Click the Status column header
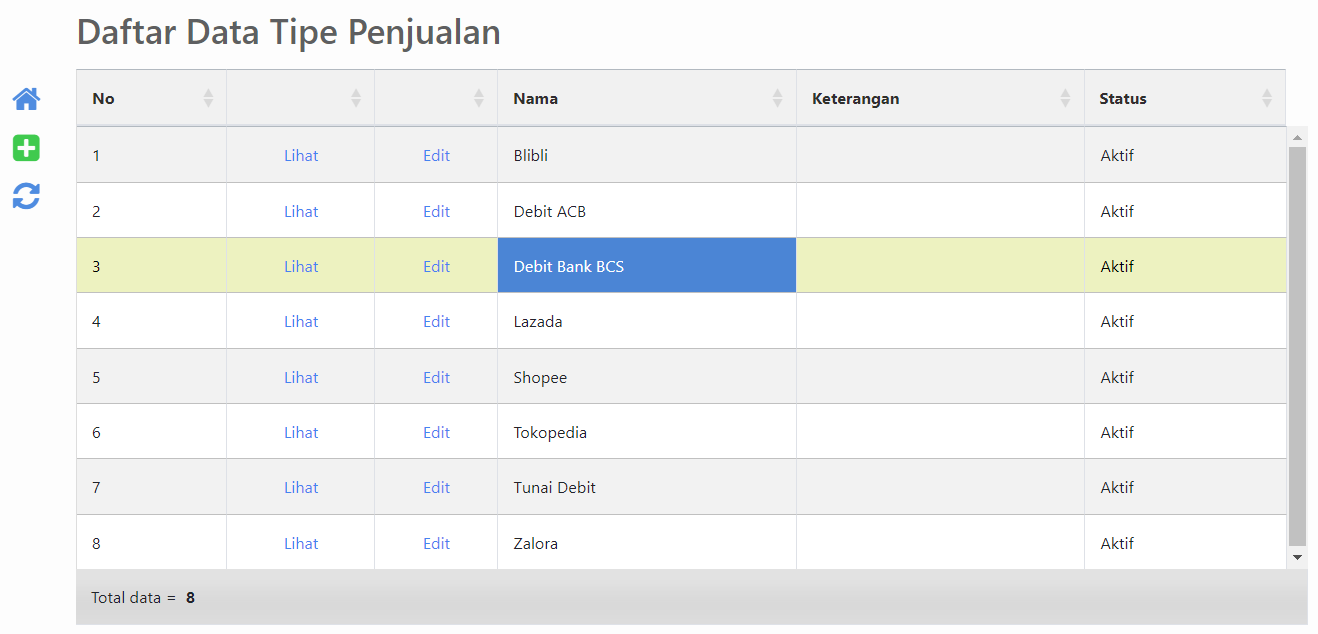 point(1185,98)
